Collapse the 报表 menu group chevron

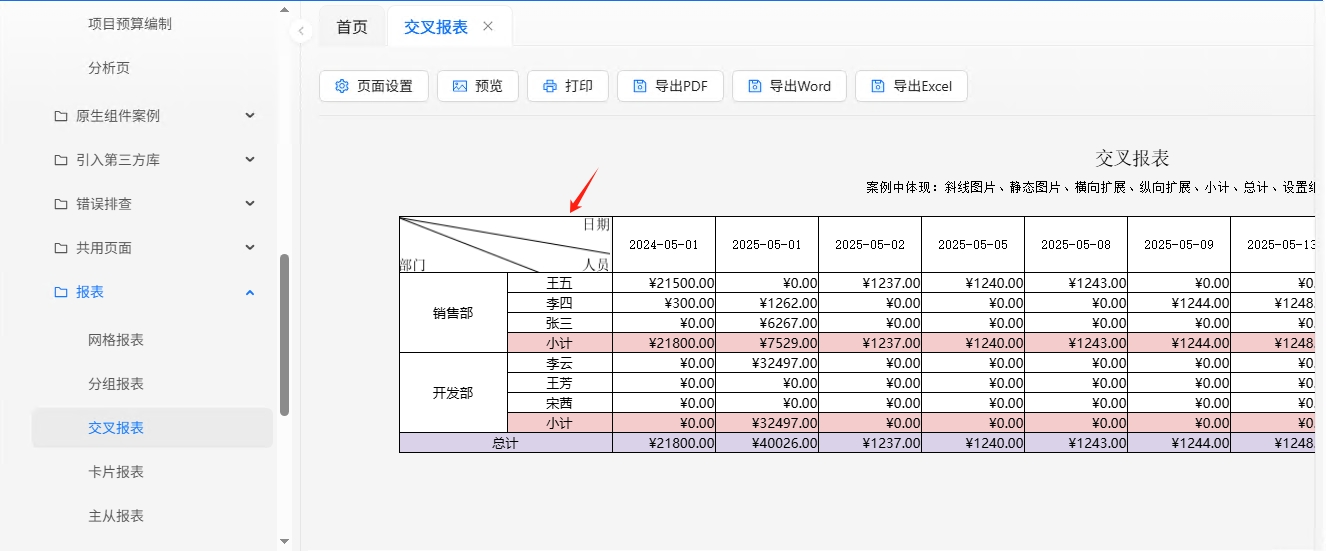[x=250, y=292]
